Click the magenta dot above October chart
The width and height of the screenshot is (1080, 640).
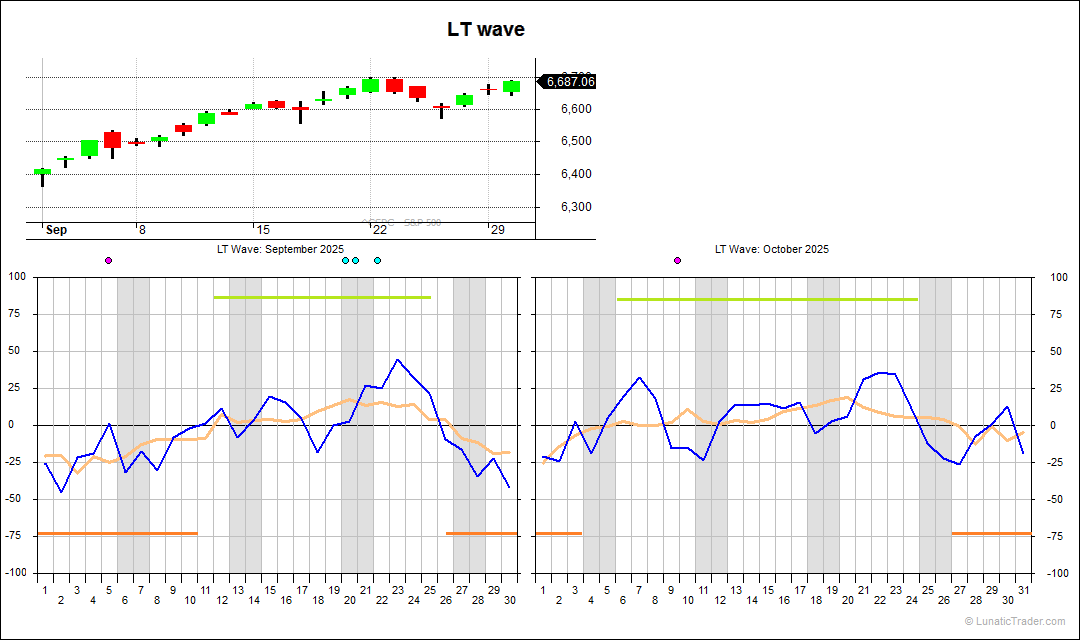pos(677,260)
